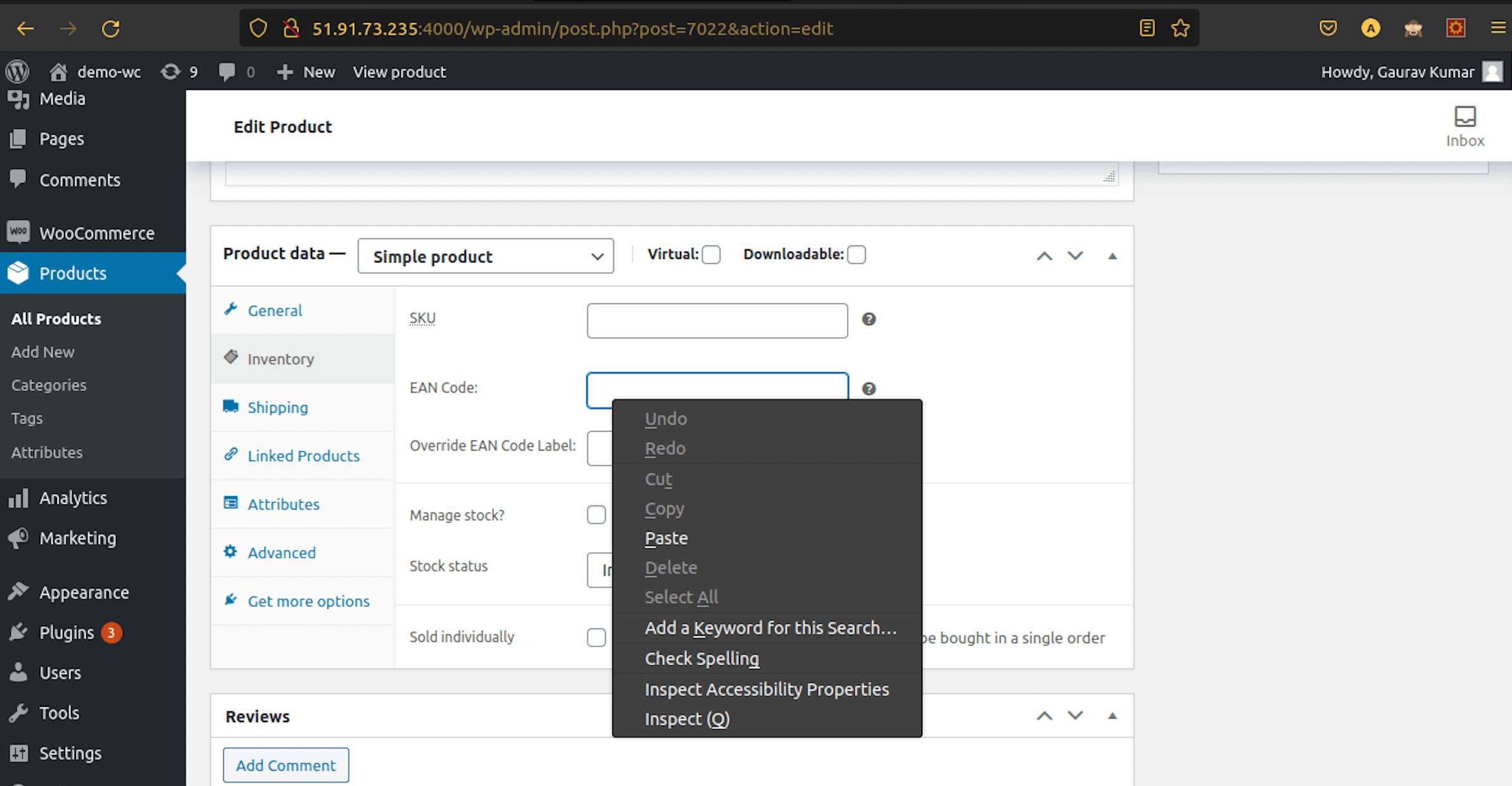Tick the Downloadable checkbox
Image resolution: width=1512 pixels, height=786 pixels.
pos(856,254)
